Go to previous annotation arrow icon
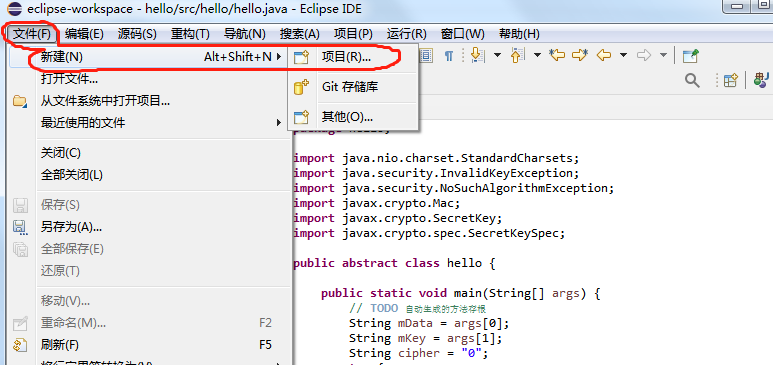Viewport: 773px width, 365px height. 517,55
